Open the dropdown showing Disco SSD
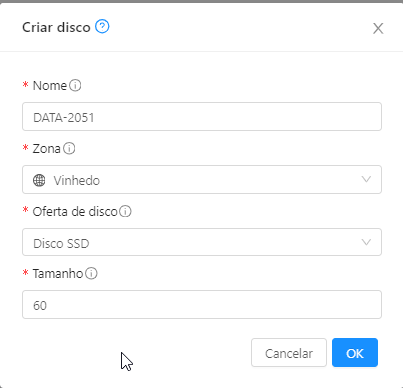 pyautogui.click(x=202, y=242)
